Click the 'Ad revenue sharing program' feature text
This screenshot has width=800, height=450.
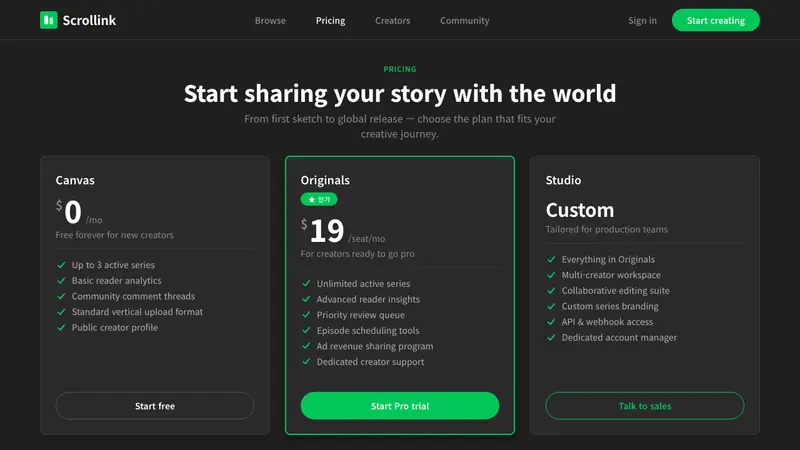(375, 346)
